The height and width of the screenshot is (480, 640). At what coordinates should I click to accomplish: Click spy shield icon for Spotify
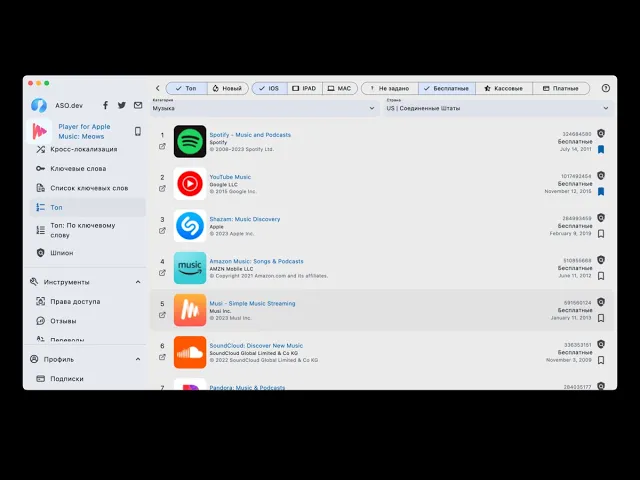(x=601, y=133)
